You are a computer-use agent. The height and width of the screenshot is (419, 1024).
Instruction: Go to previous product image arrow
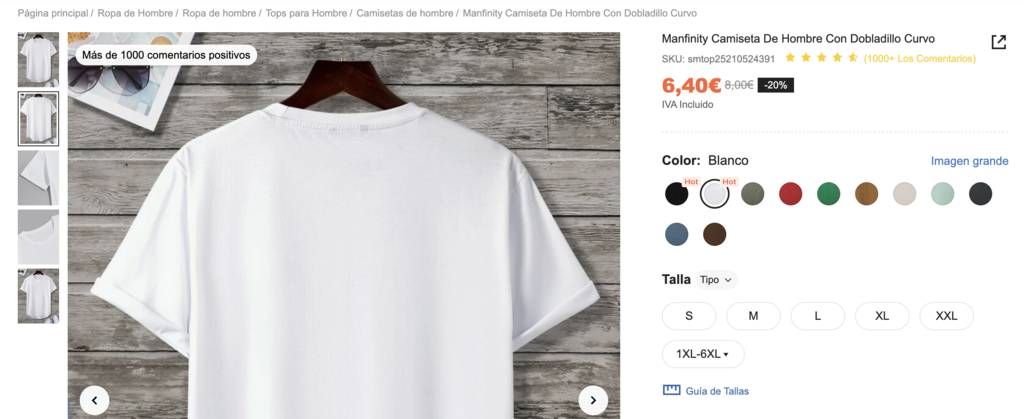click(94, 400)
